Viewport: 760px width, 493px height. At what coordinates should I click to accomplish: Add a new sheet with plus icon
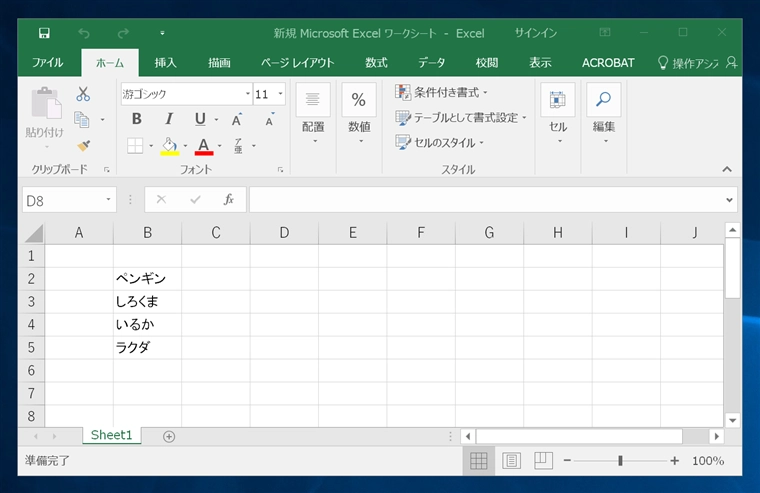pyautogui.click(x=169, y=436)
